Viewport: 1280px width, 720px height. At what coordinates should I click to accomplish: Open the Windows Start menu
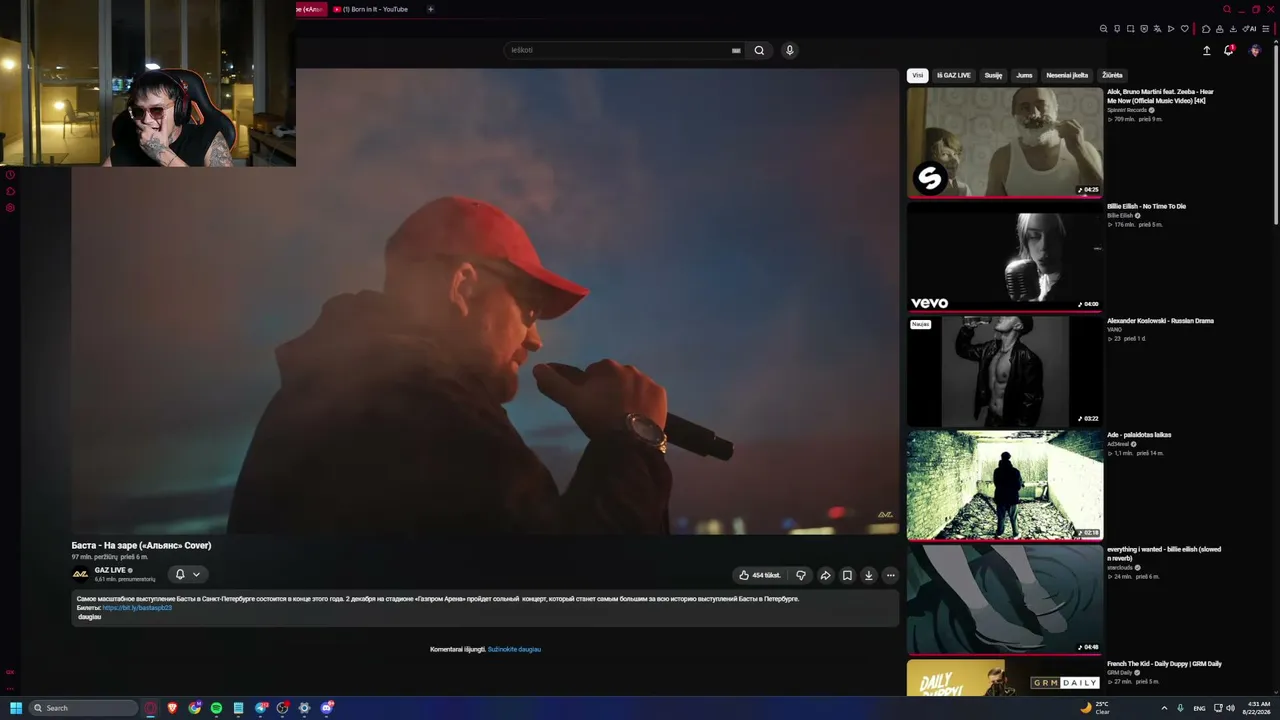point(15,708)
